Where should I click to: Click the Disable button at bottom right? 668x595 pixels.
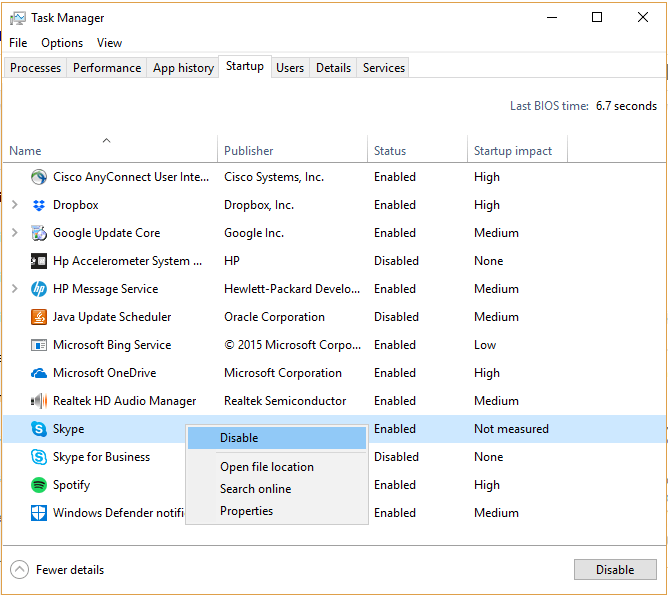coord(615,569)
